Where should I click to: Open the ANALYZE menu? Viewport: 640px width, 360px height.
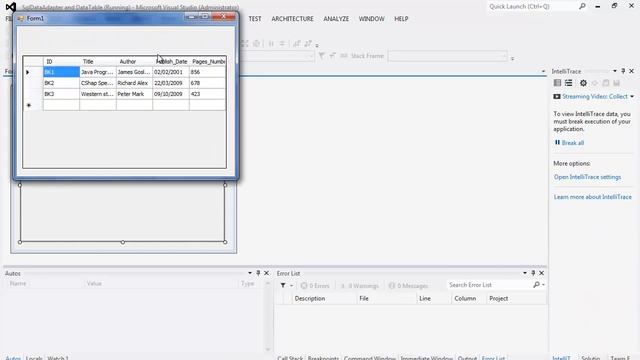pos(336,19)
